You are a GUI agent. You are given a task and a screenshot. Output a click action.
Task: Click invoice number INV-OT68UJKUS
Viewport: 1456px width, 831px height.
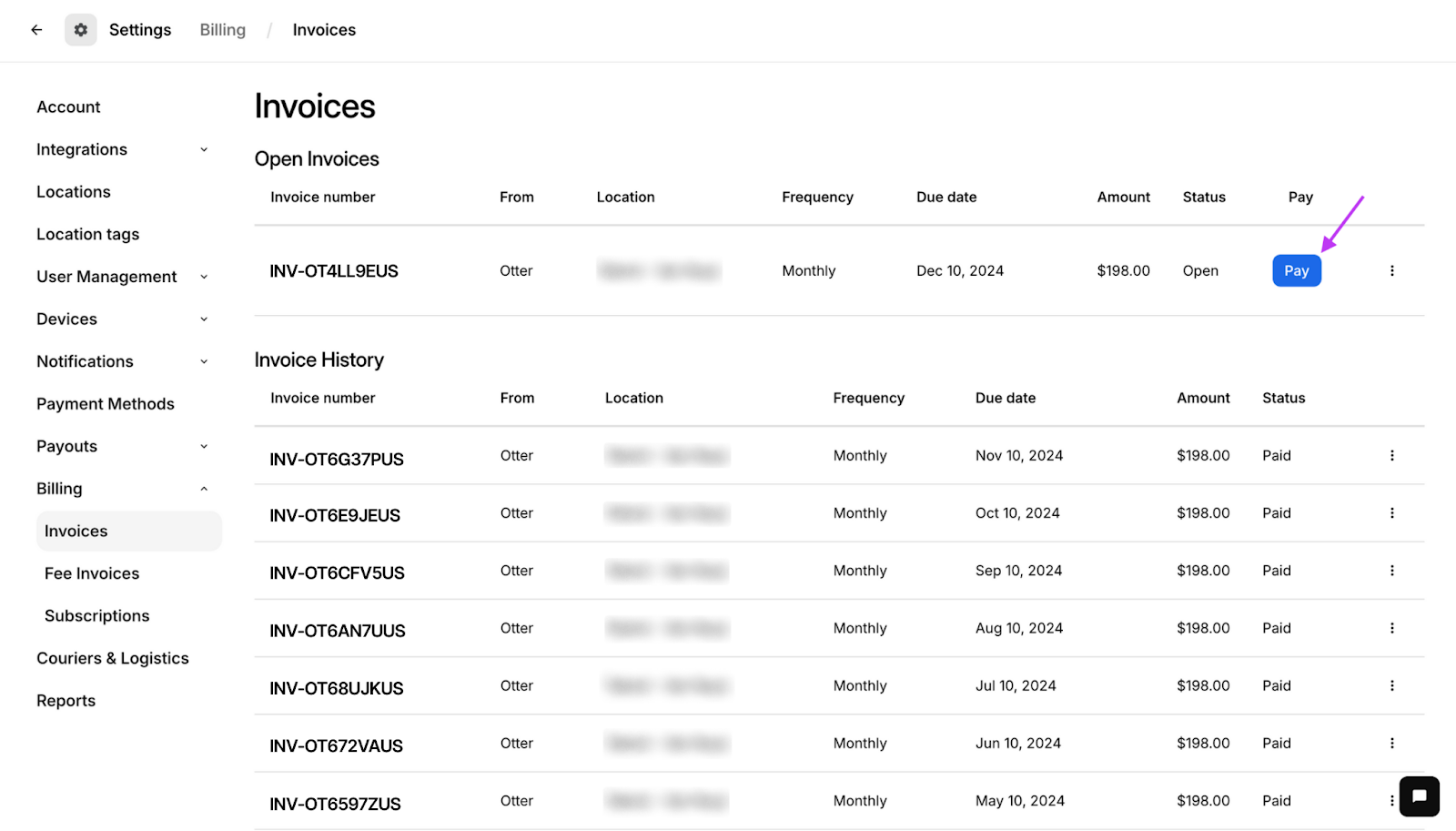(x=337, y=689)
